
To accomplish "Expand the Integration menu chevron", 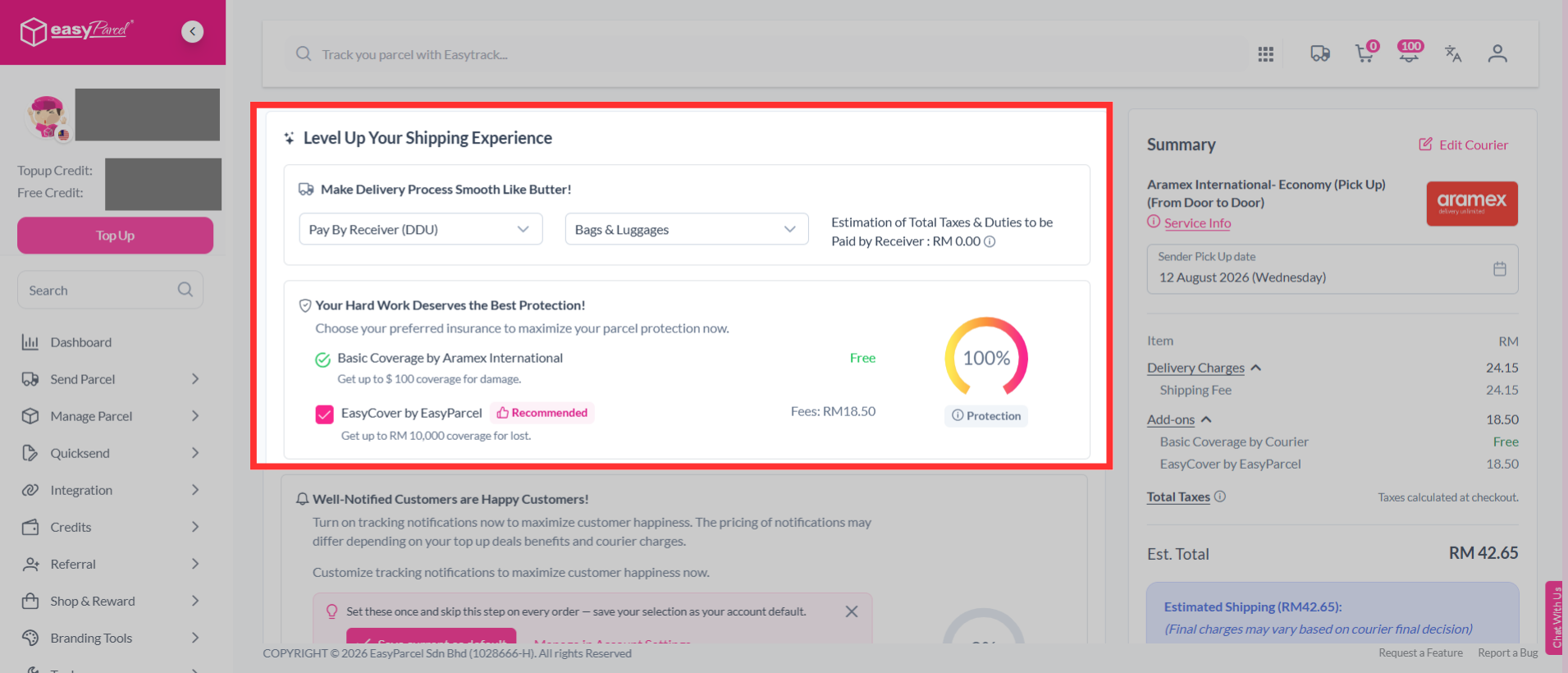I will 195,490.
